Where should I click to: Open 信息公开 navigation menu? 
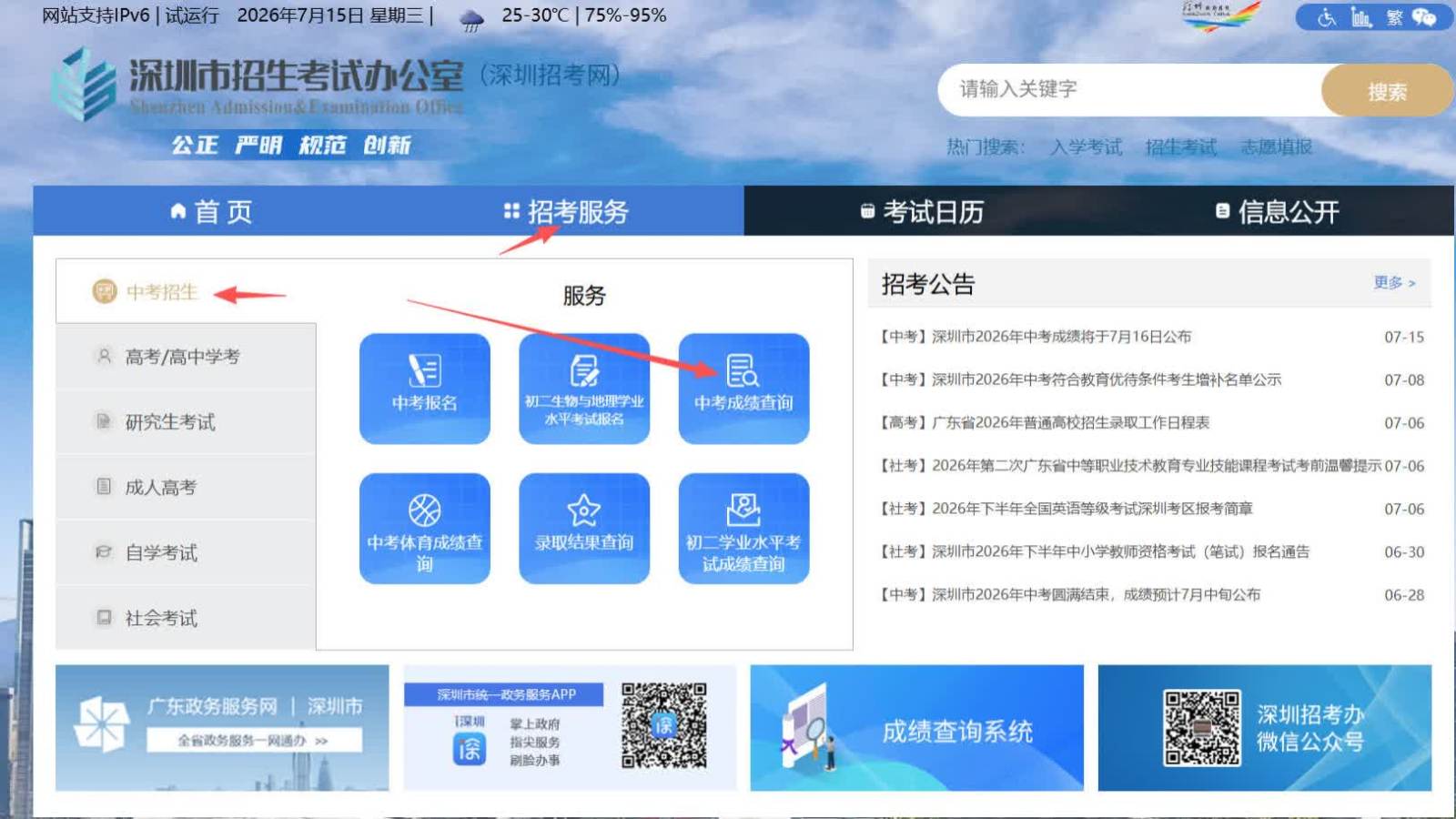(1277, 211)
